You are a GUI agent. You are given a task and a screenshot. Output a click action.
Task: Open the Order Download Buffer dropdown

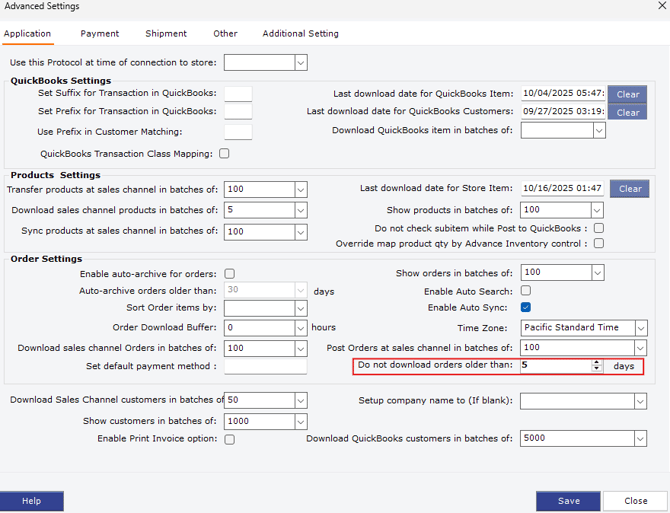(301, 328)
